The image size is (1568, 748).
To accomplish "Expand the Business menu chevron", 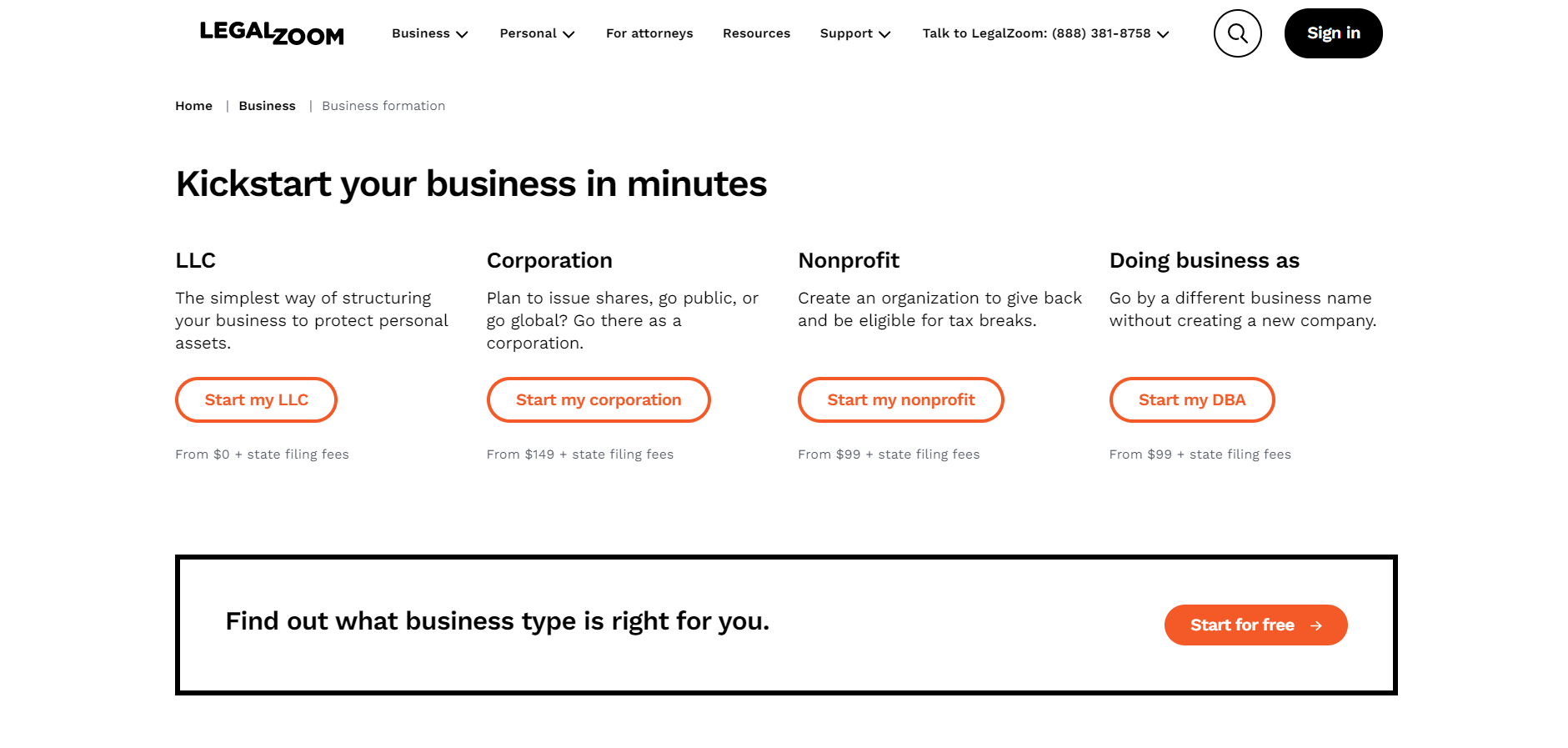I will pyautogui.click(x=462, y=34).
